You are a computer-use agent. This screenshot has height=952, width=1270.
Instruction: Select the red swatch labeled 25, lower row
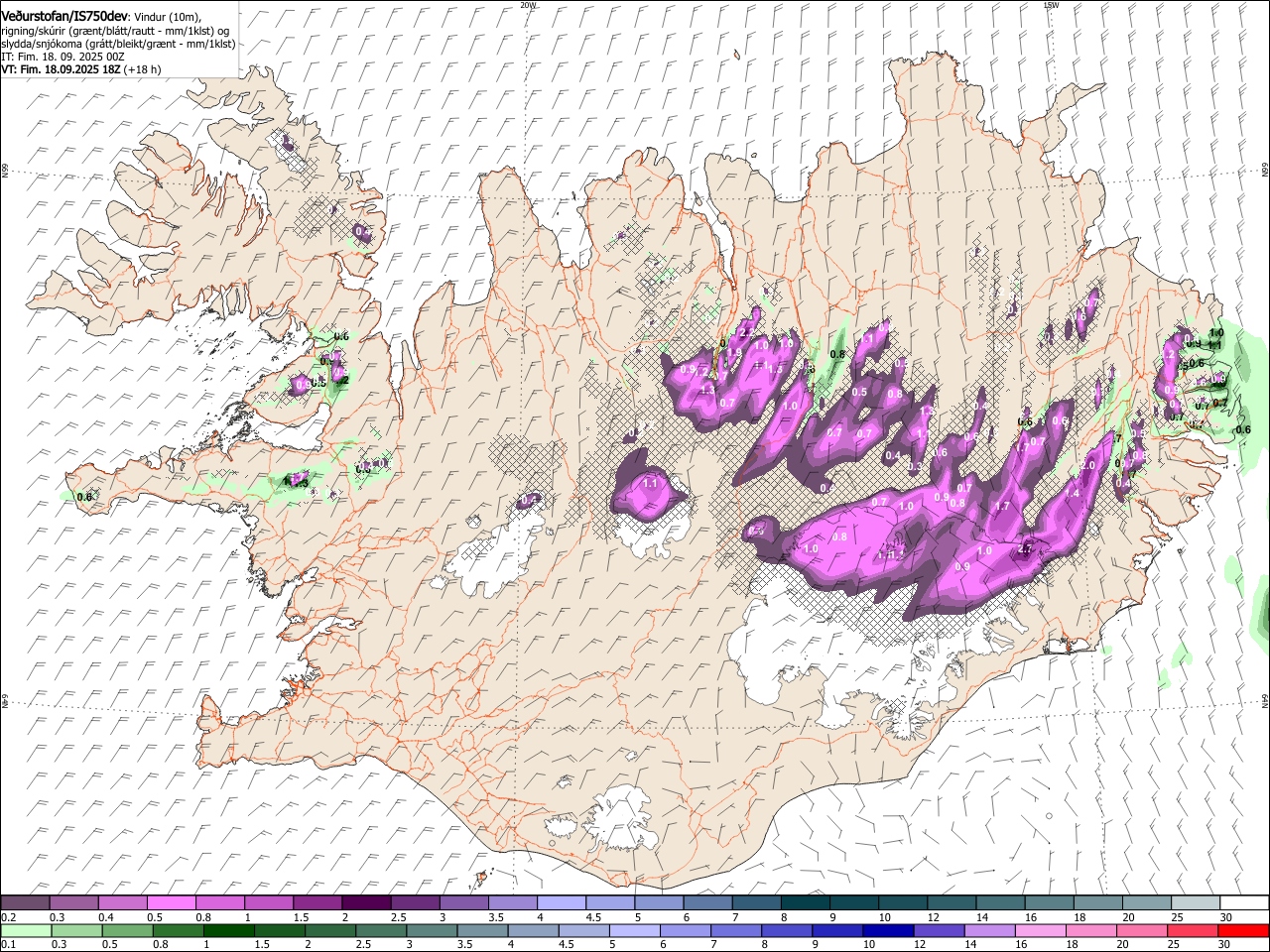1192,930
